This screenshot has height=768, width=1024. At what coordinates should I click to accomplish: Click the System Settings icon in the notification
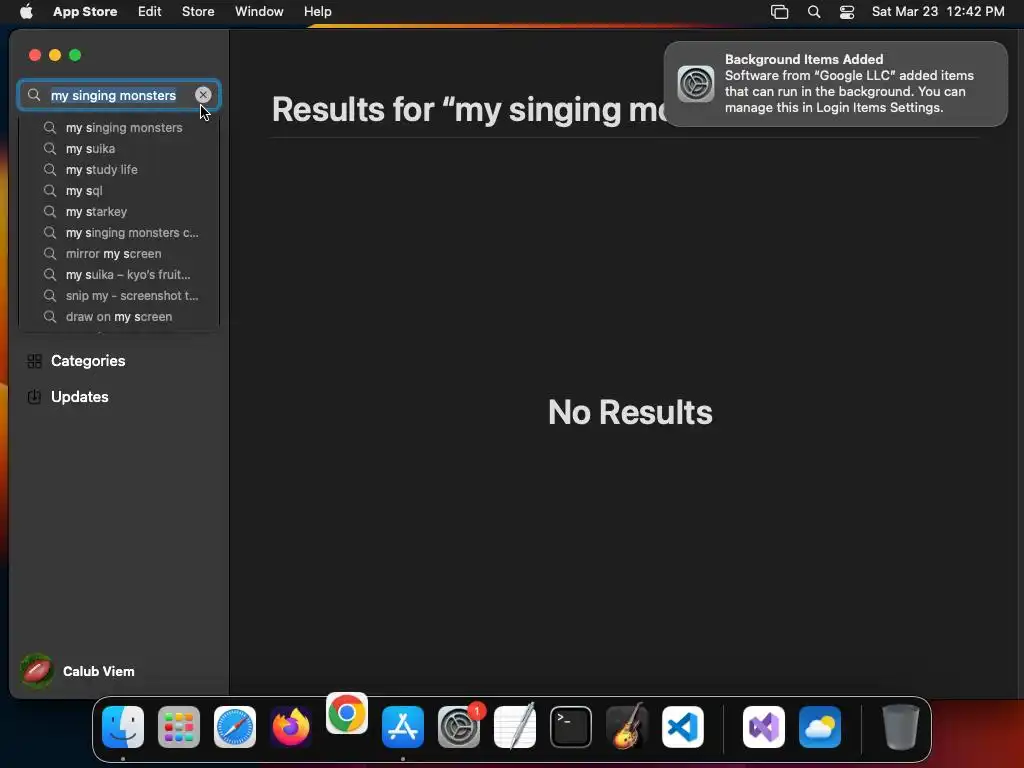[x=696, y=84]
